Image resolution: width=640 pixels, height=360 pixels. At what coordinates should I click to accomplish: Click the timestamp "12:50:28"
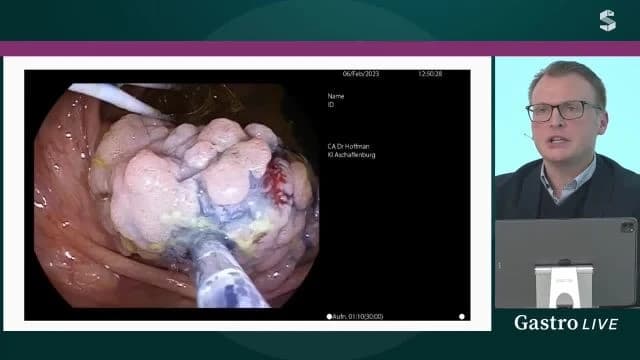tap(430, 74)
